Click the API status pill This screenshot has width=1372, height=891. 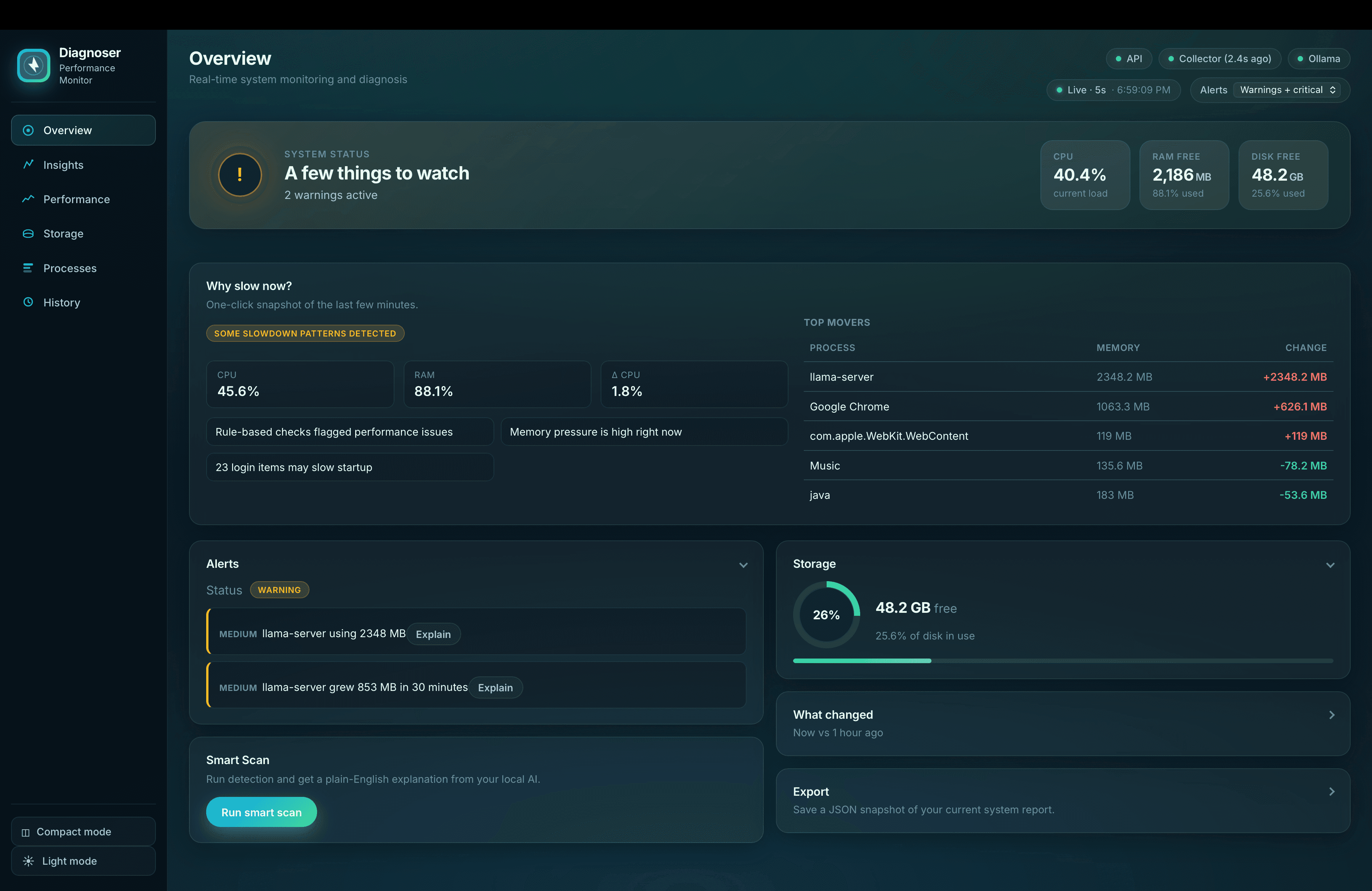(x=1129, y=59)
